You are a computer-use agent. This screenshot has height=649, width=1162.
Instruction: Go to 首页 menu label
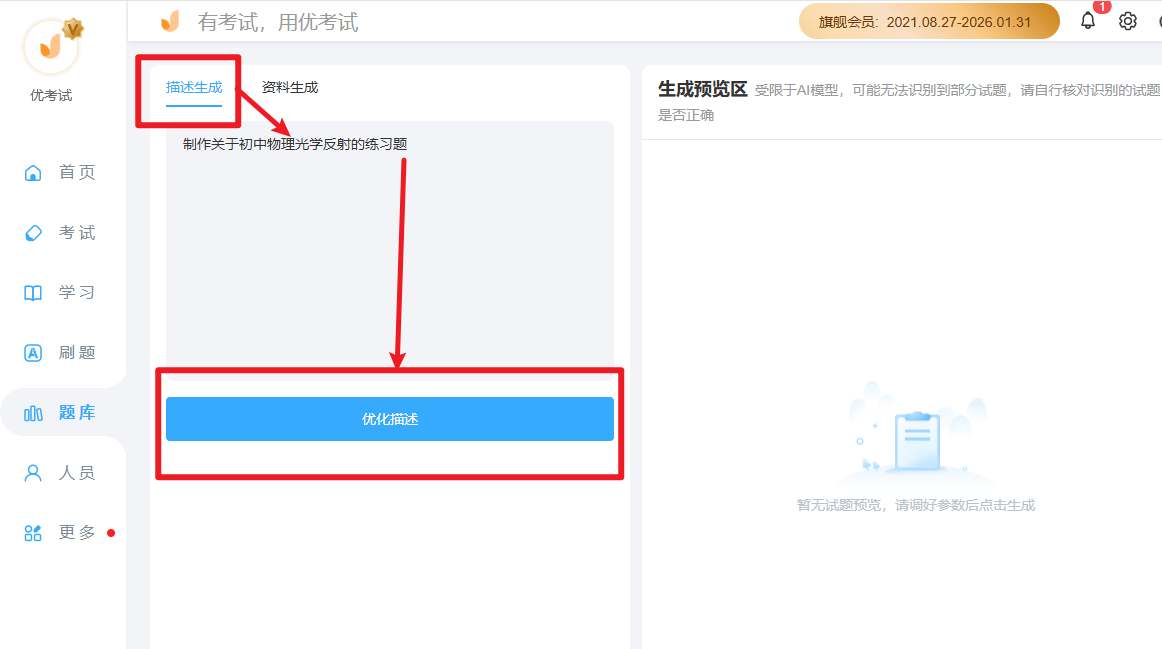click(77, 173)
